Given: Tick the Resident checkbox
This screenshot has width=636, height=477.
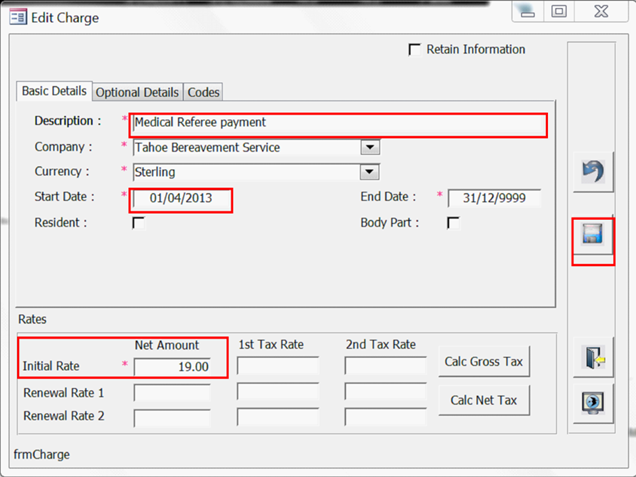Looking at the screenshot, I should click(138, 223).
